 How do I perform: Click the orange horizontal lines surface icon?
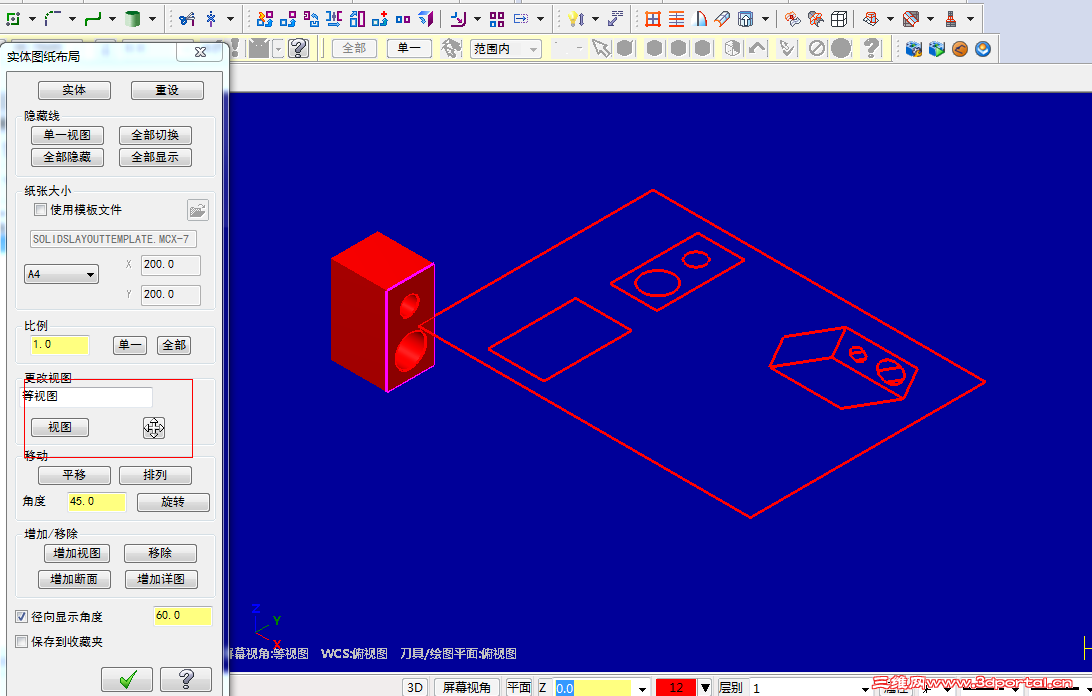[676, 19]
